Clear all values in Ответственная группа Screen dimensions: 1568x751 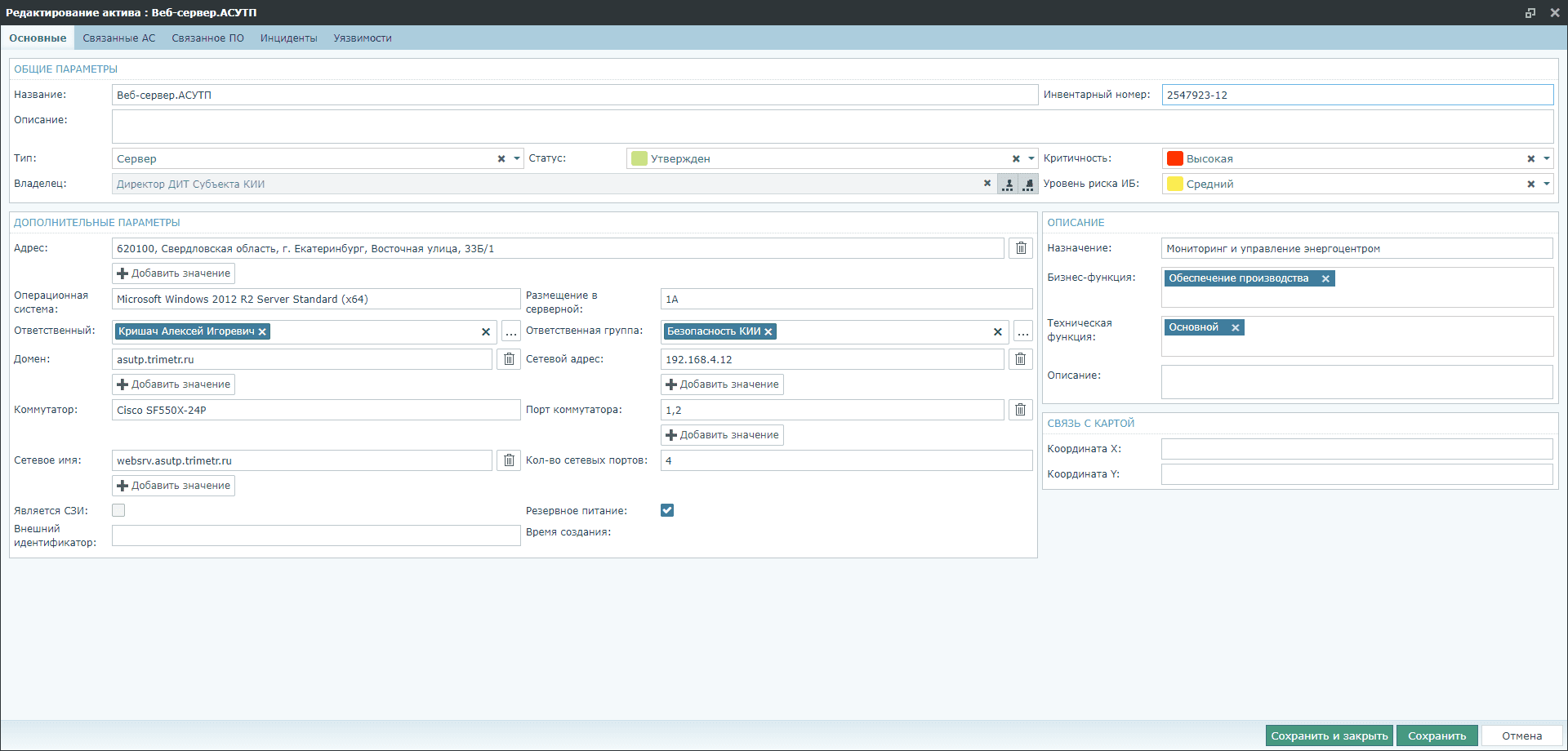(x=997, y=331)
